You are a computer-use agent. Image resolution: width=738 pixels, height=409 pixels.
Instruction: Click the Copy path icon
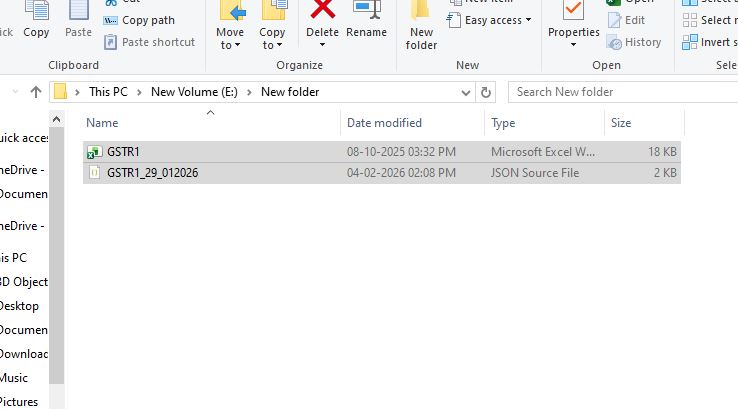[x=110, y=20]
